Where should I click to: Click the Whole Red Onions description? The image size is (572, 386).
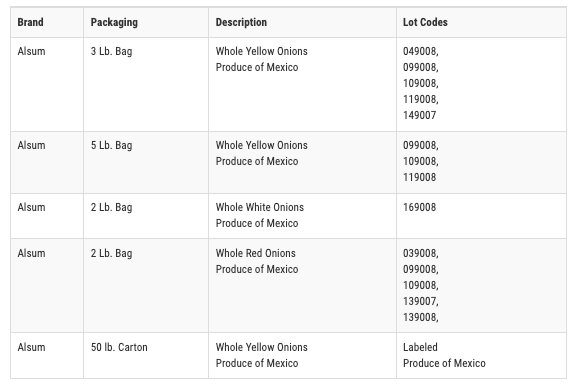(x=255, y=253)
